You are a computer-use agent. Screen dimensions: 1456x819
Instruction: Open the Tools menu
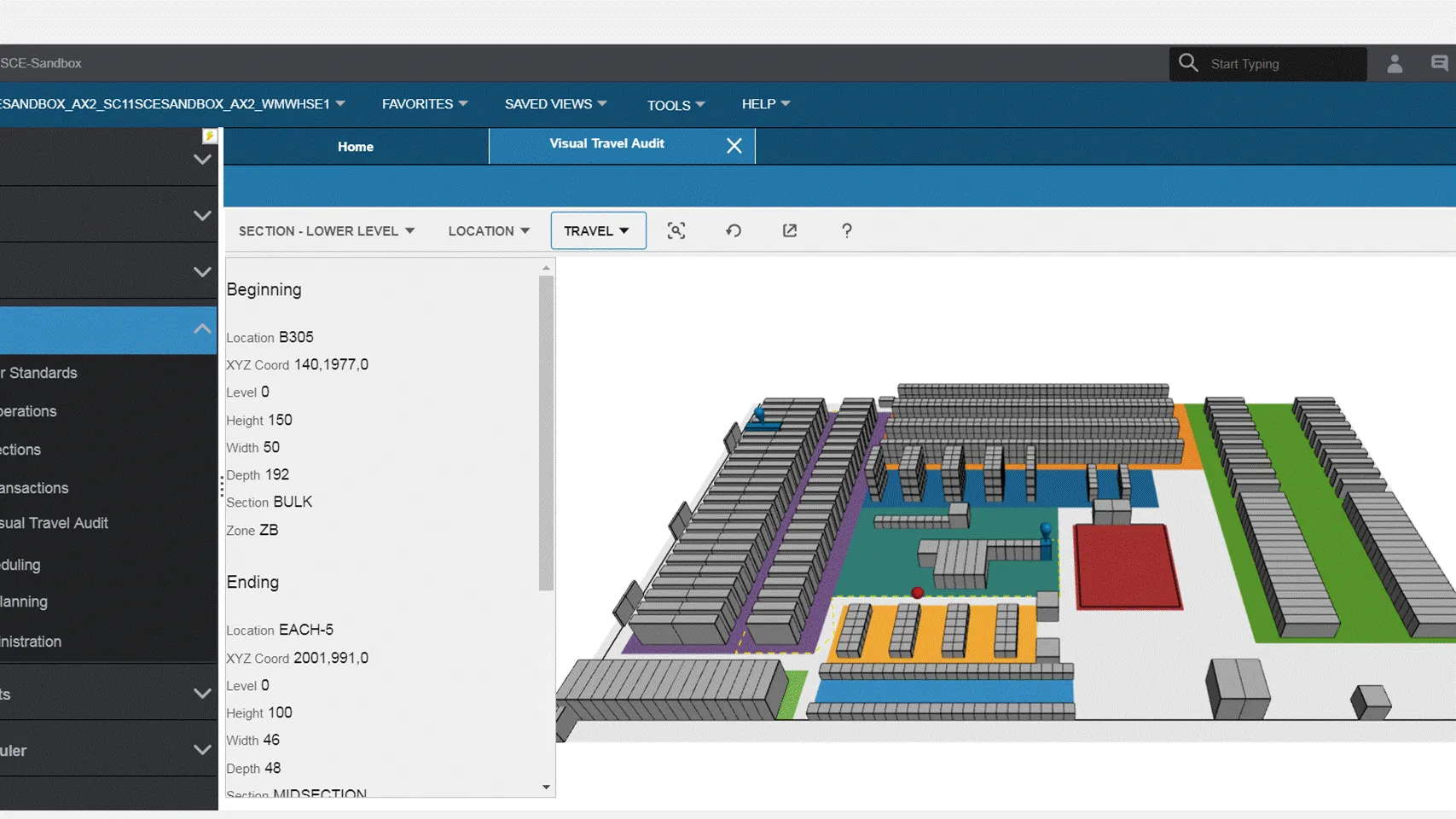(676, 105)
